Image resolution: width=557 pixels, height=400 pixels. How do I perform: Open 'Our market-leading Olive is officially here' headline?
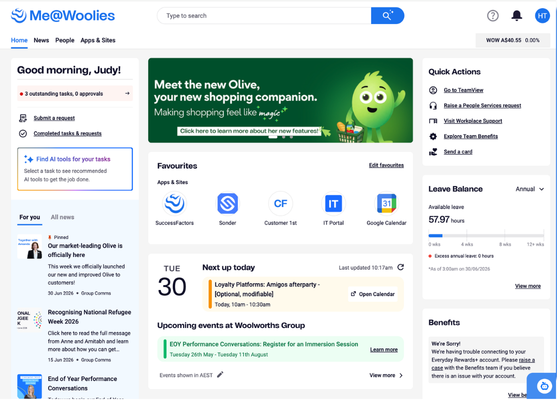coord(85,250)
